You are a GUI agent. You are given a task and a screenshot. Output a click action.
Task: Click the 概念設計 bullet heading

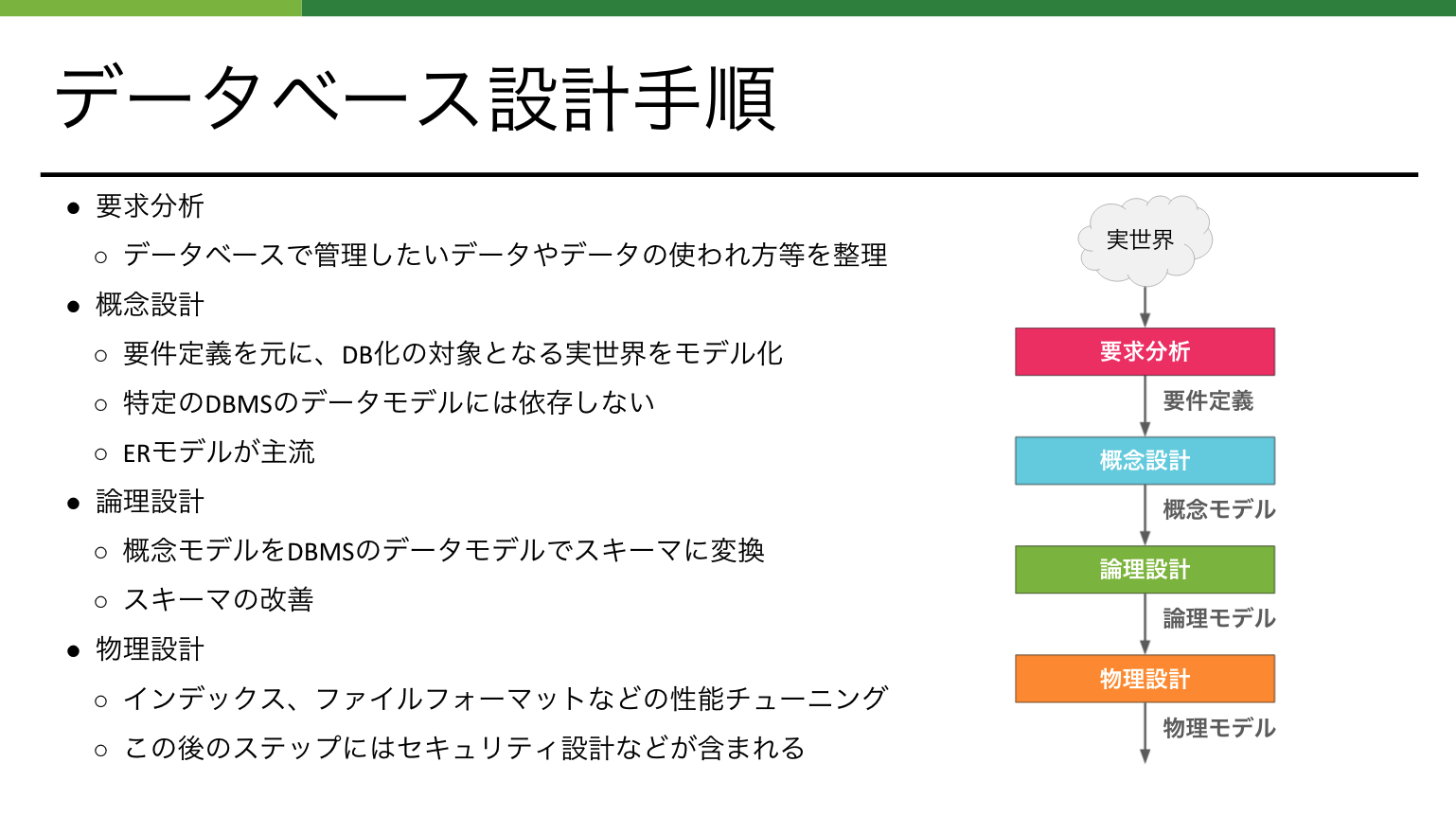pyautogui.click(x=150, y=305)
